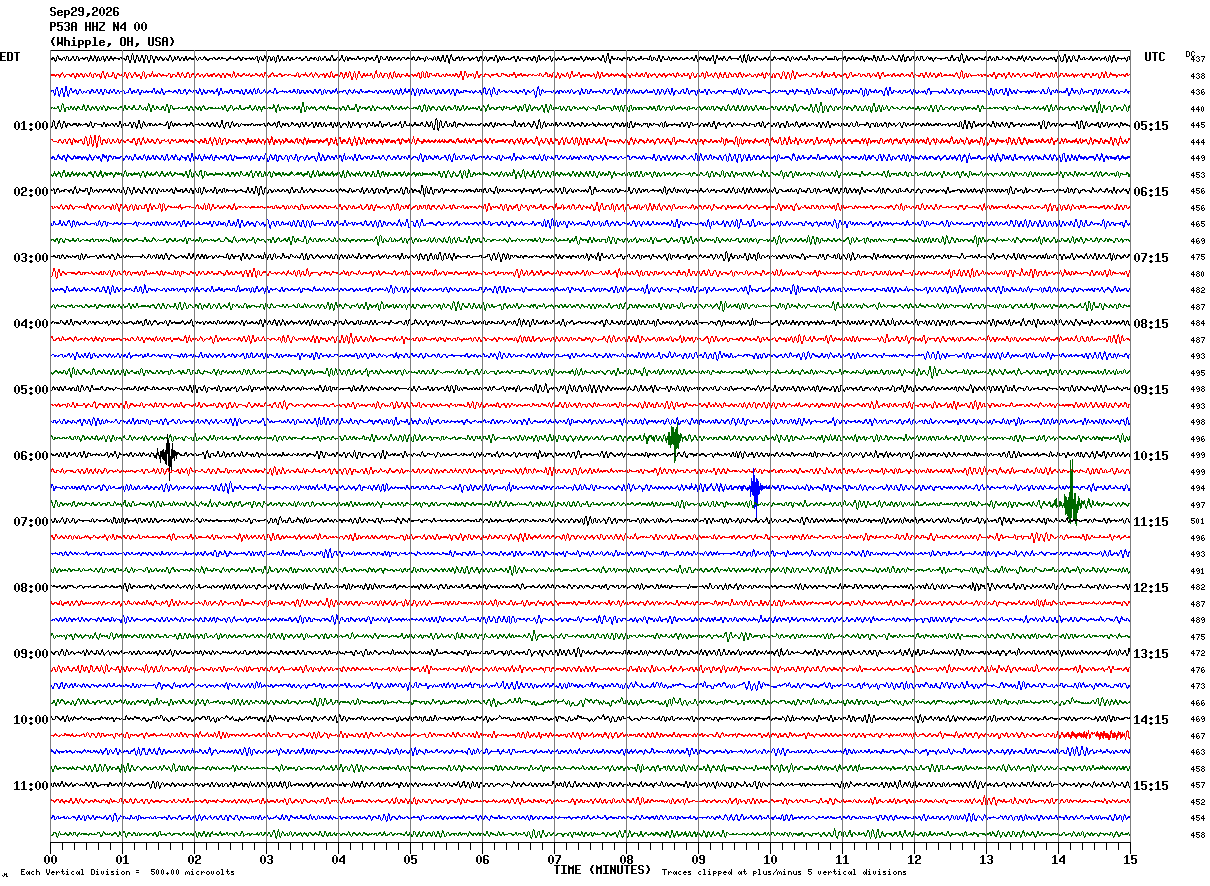Select the 11:00 EDT time label

tap(31, 786)
